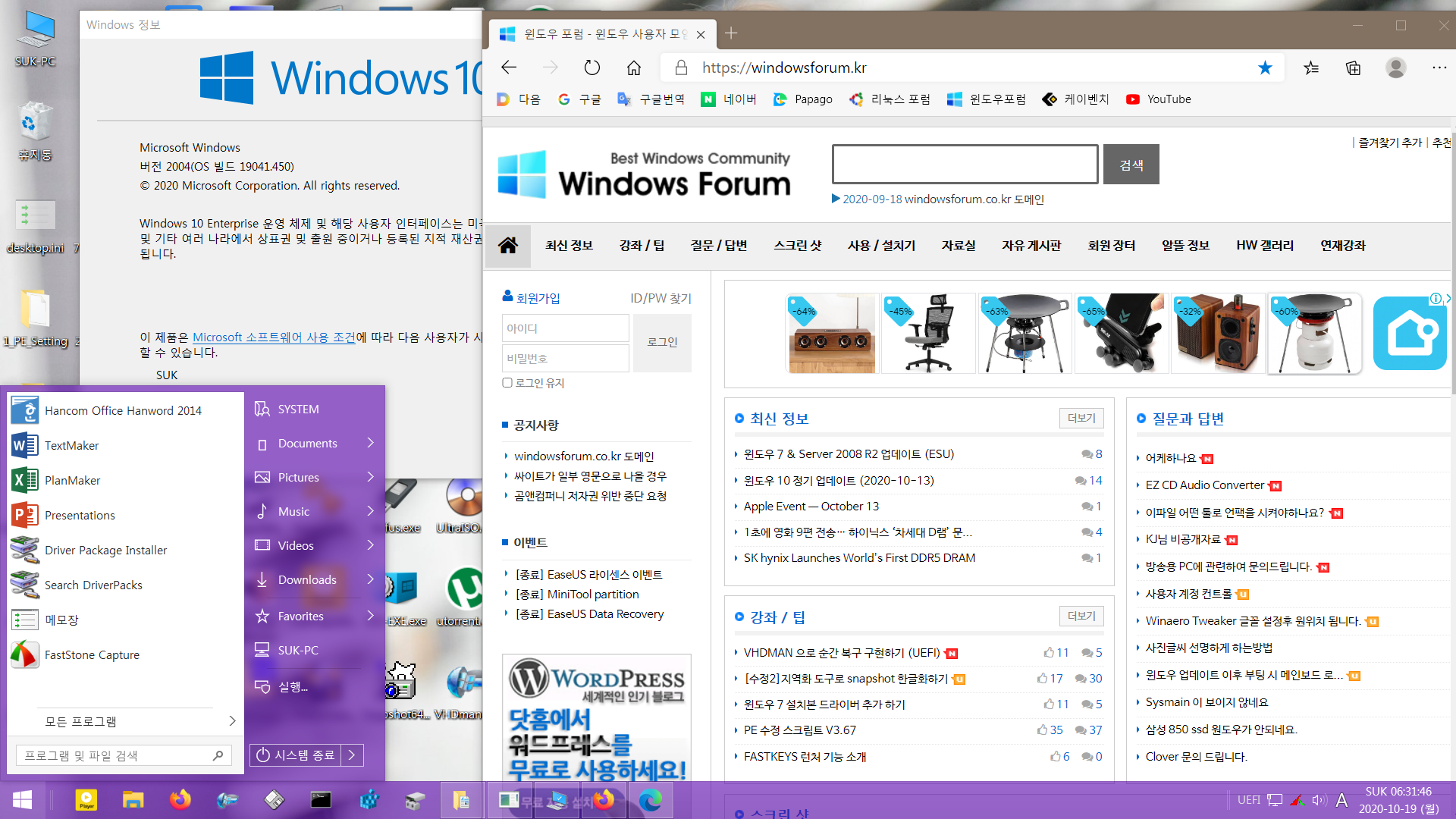Launch Presentations from start menu
Screen dimensions: 1456x819
click(x=126, y=515)
